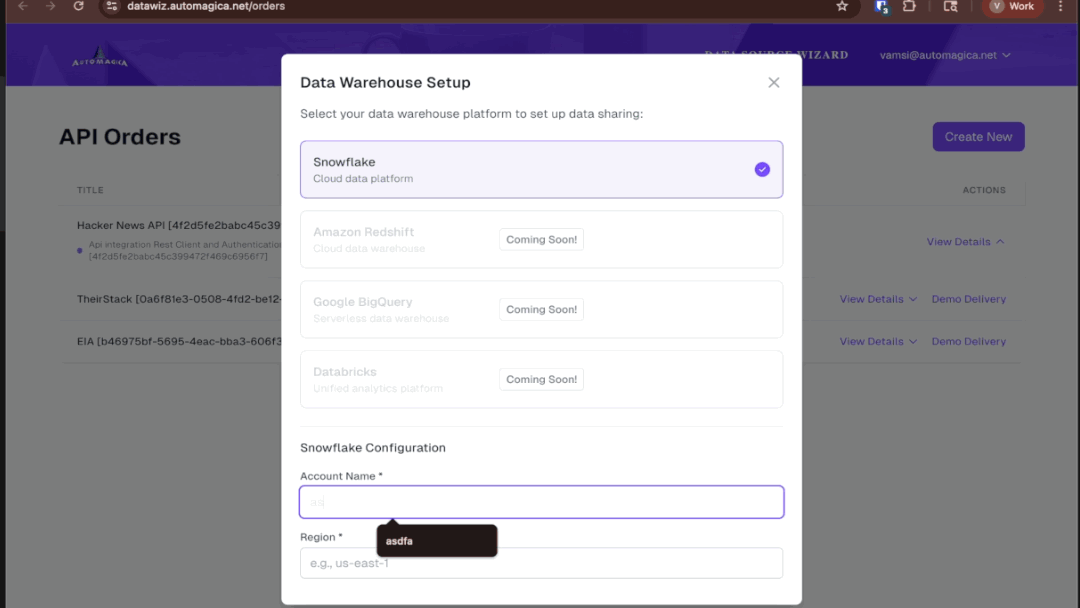1080x608 pixels.
Task: Open Chrome three-dot menu
Action: (1061, 6)
